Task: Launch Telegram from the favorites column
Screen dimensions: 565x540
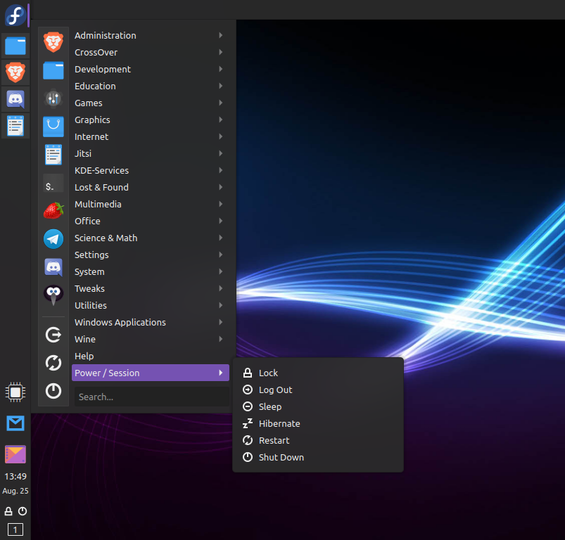Action: (x=53, y=239)
